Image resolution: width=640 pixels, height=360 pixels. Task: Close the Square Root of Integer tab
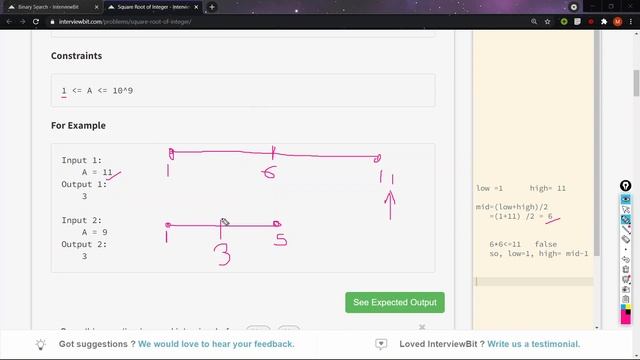click(196, 7)
